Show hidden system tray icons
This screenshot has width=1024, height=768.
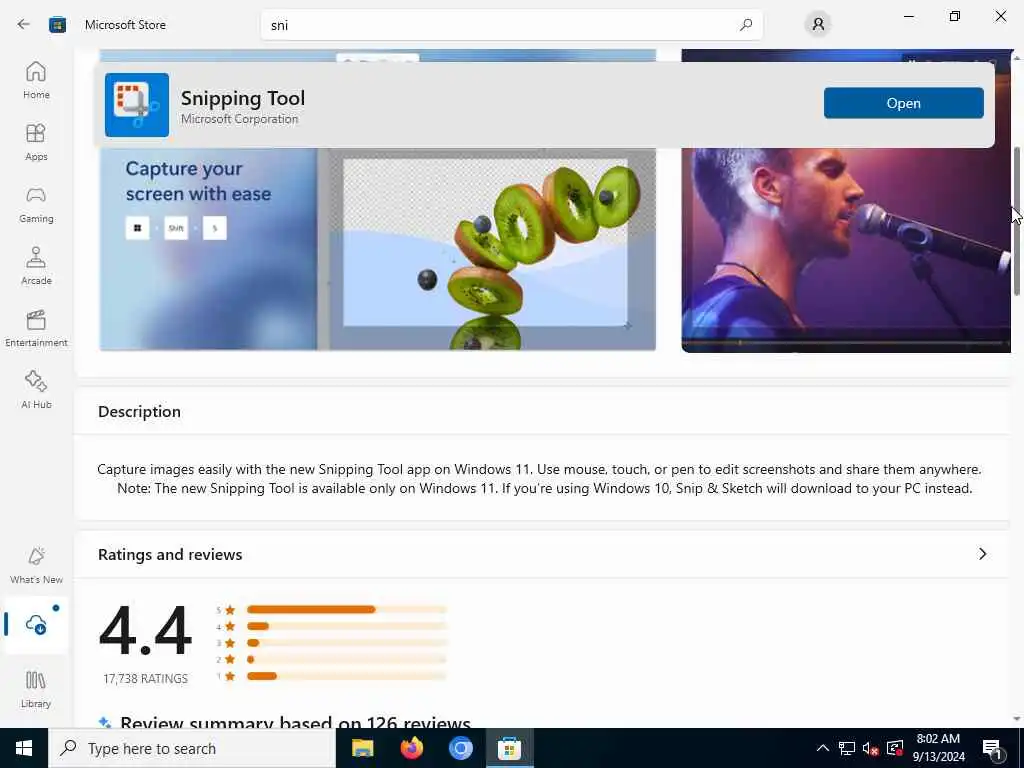pyautogui.click(x=823, y=748)
